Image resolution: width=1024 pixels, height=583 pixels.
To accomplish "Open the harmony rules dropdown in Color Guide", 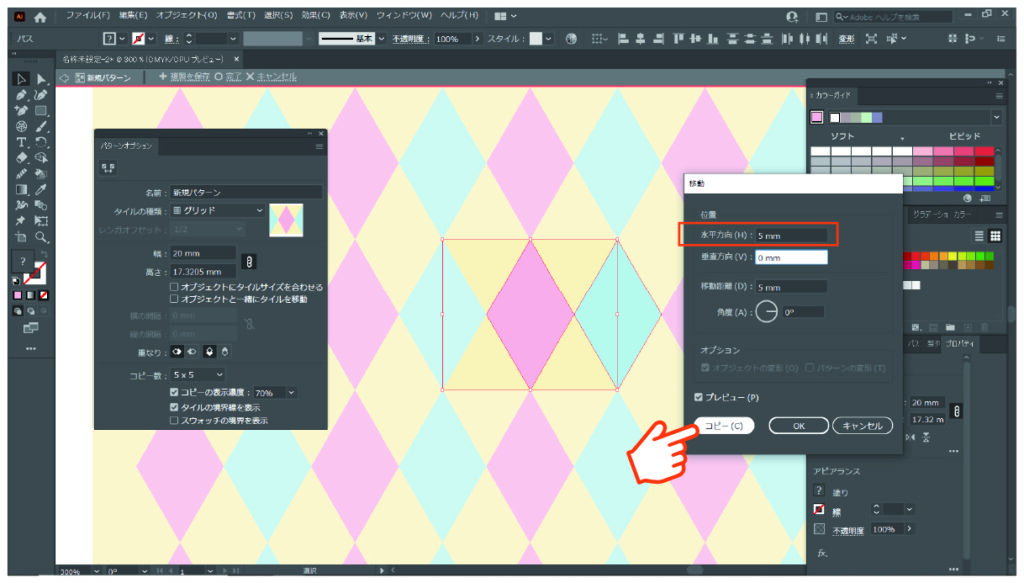I will click(x=996, y=118).
